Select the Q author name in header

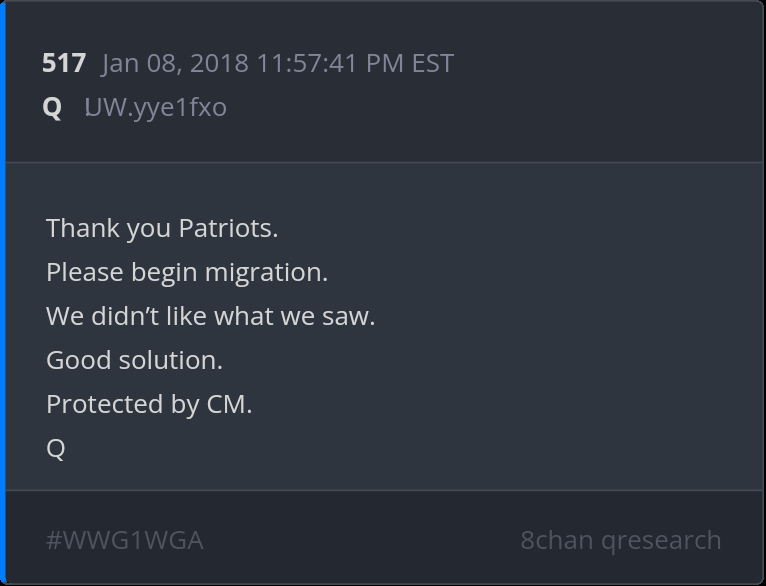click(52, 107)
